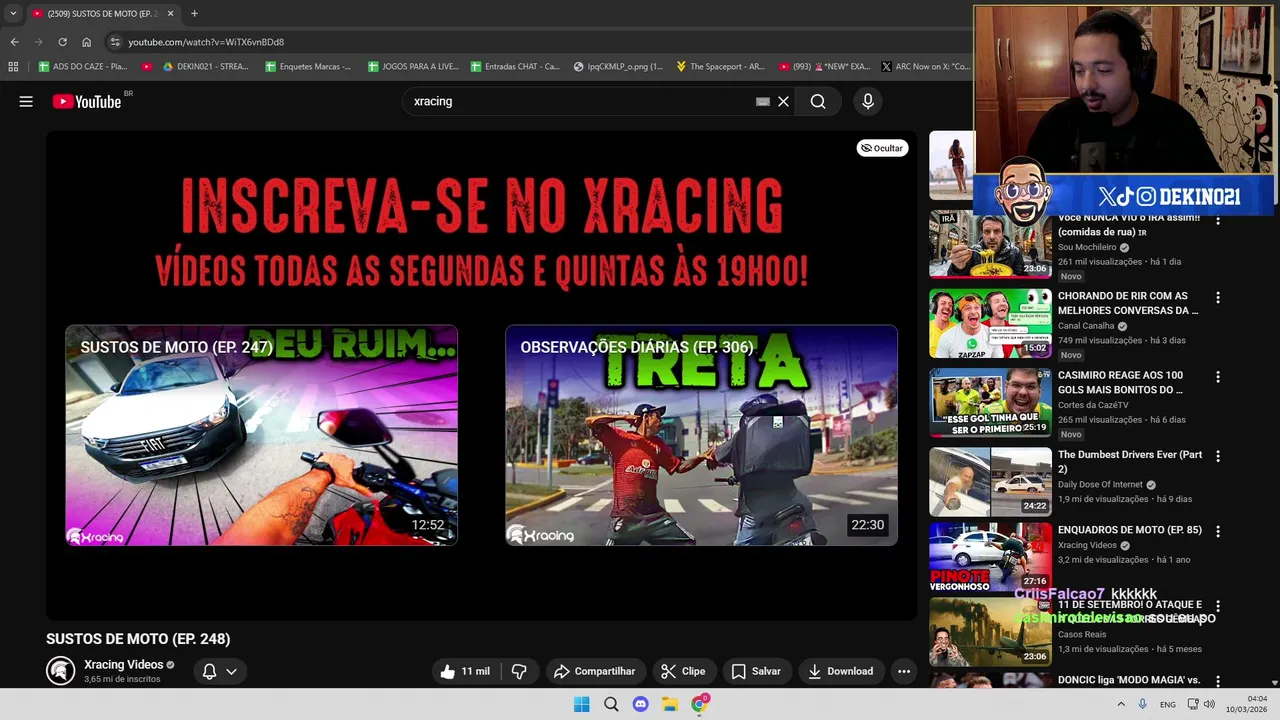Open a new browser tab
This screenshot has height=720, width=1280.
click(194, 13)
